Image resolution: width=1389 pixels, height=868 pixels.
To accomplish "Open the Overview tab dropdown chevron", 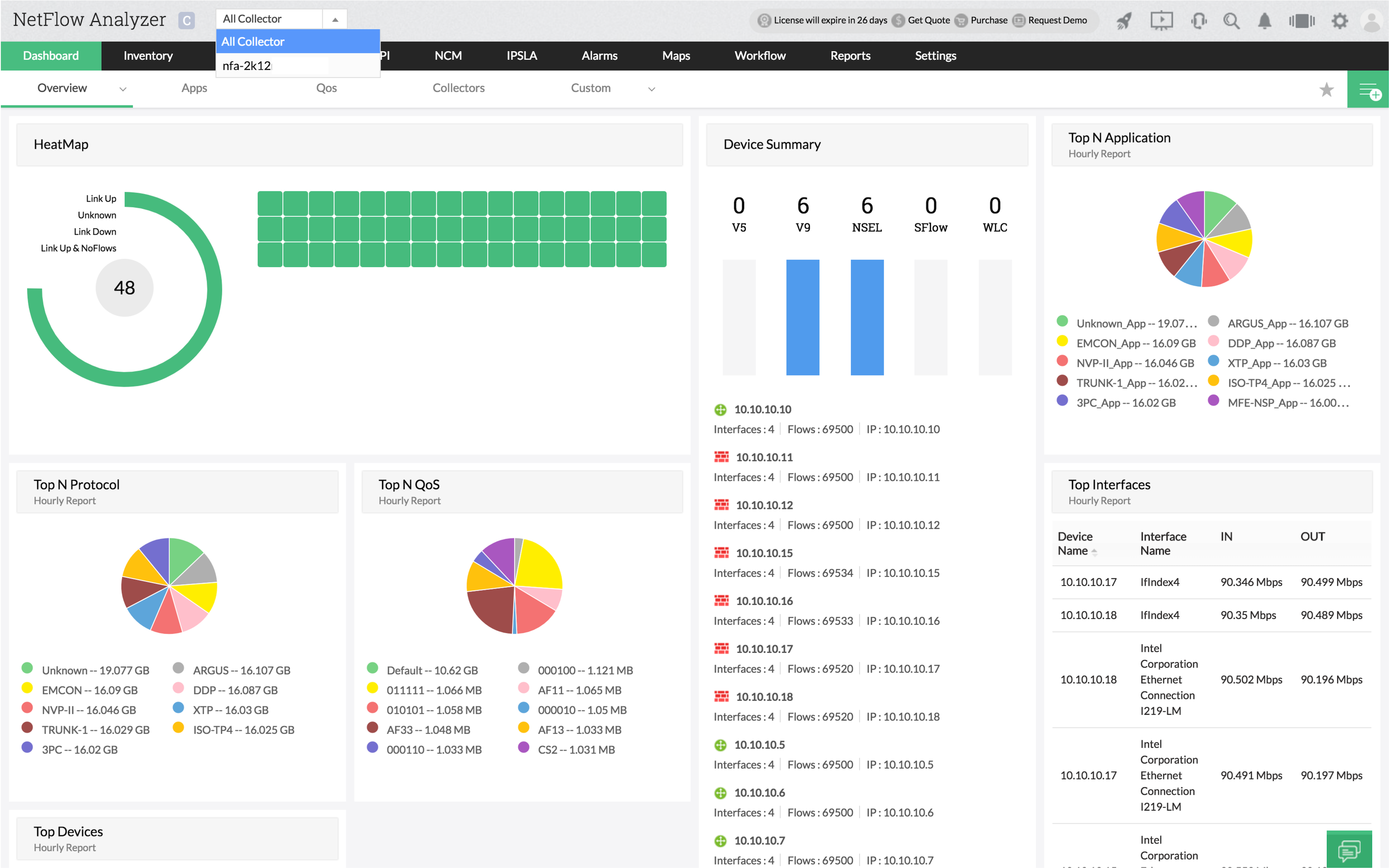I will tap(123, 90).
